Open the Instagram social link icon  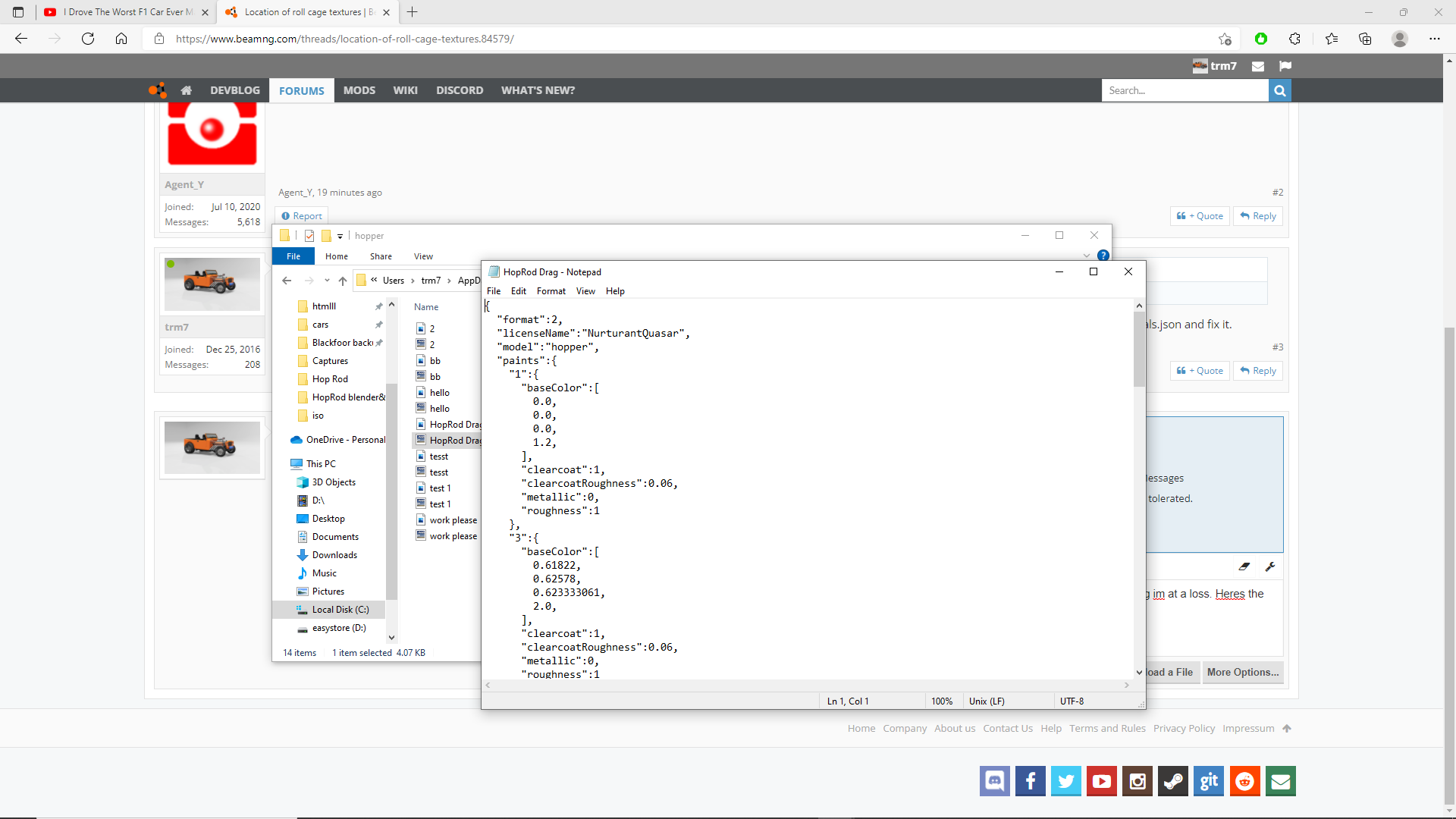[x=1137, y=781]
